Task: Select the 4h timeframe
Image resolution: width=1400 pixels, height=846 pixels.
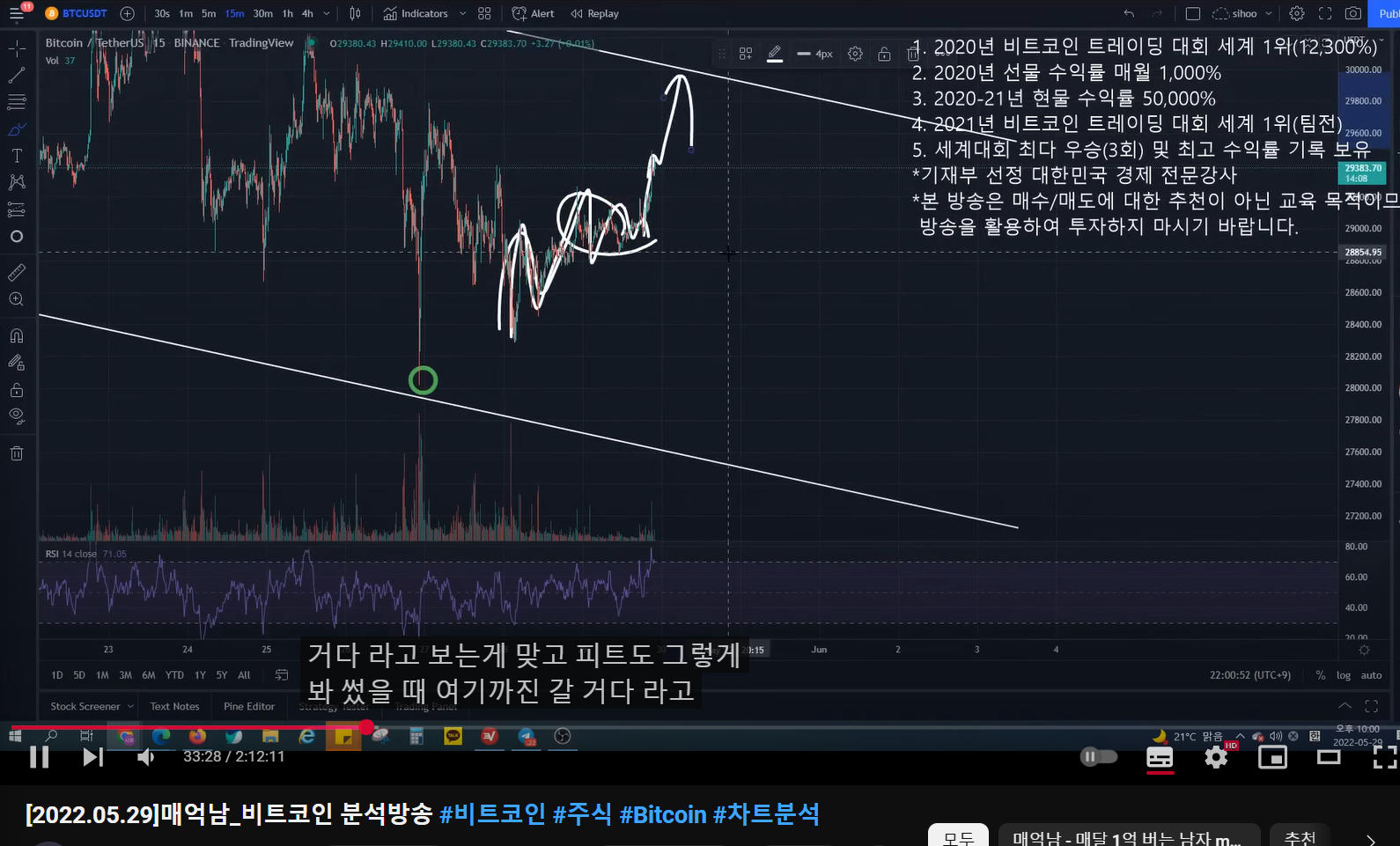Action: coord(307,13)
